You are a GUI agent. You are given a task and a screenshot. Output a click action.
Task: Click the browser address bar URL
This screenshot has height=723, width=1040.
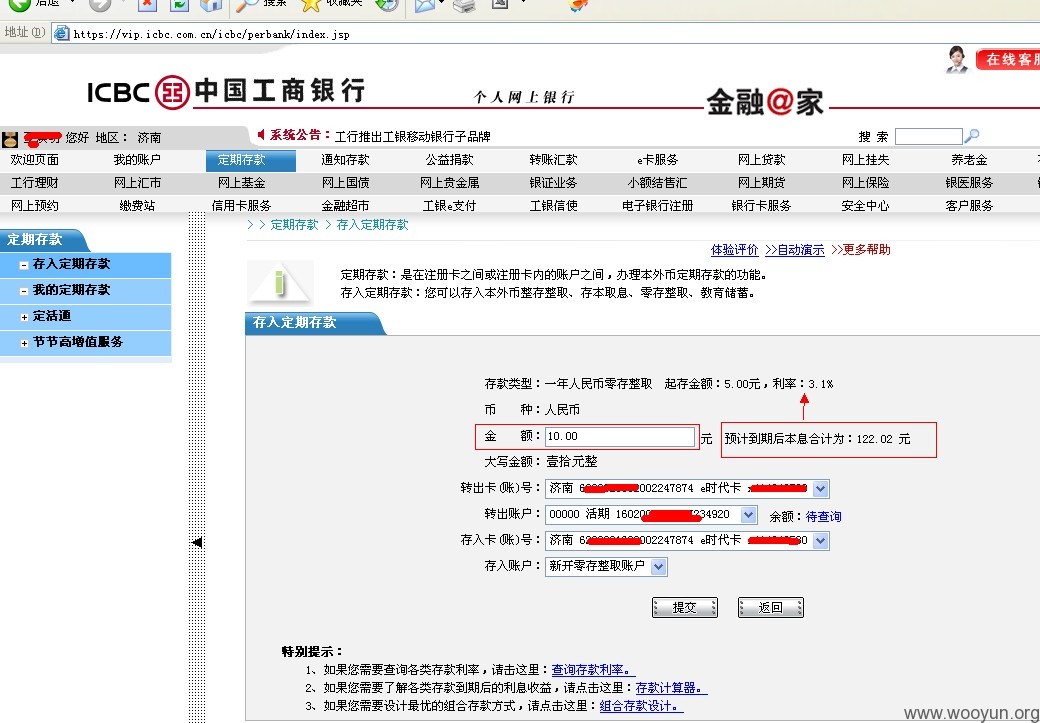pos(212,34)
